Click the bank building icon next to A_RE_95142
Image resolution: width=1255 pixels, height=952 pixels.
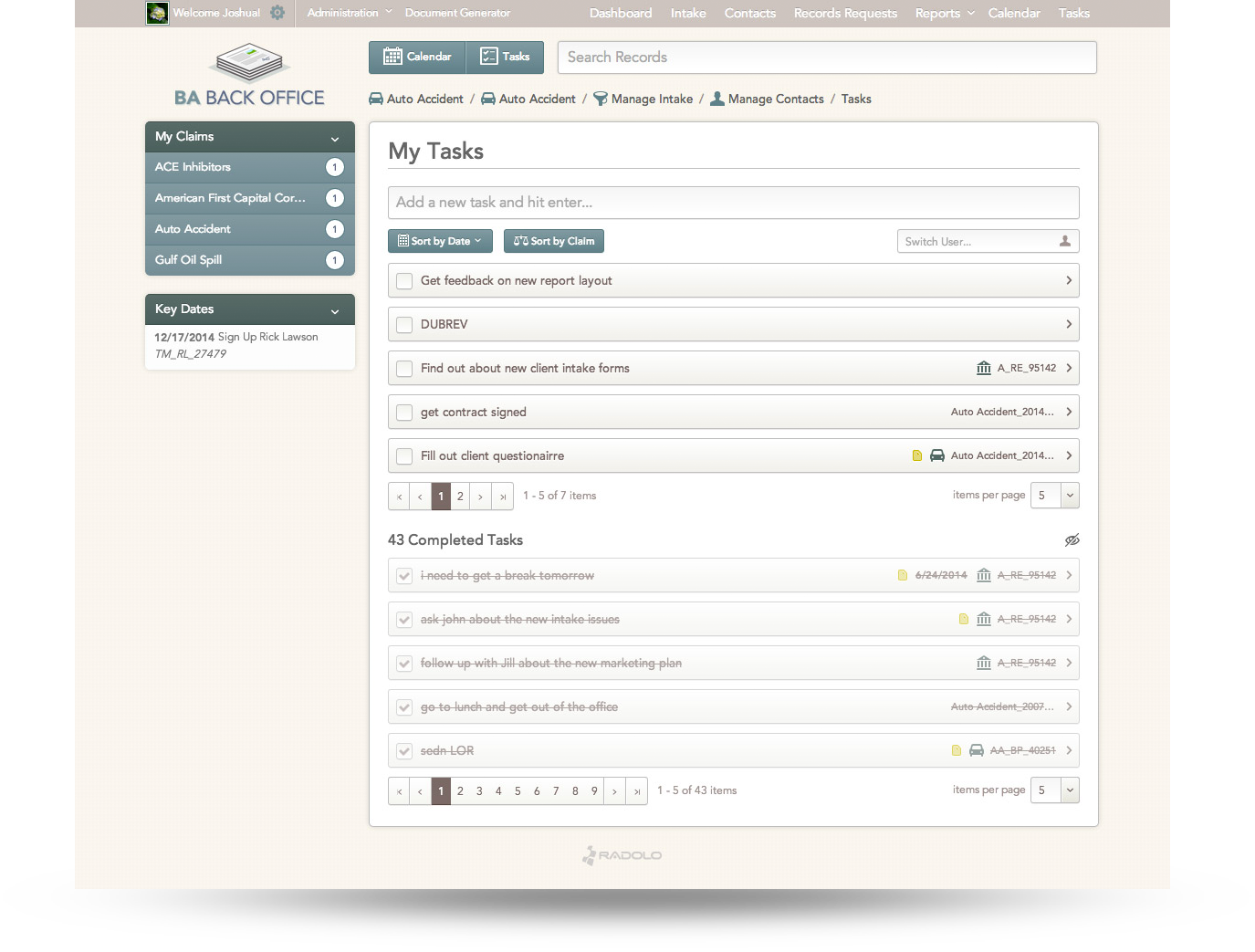pos(984,368)
